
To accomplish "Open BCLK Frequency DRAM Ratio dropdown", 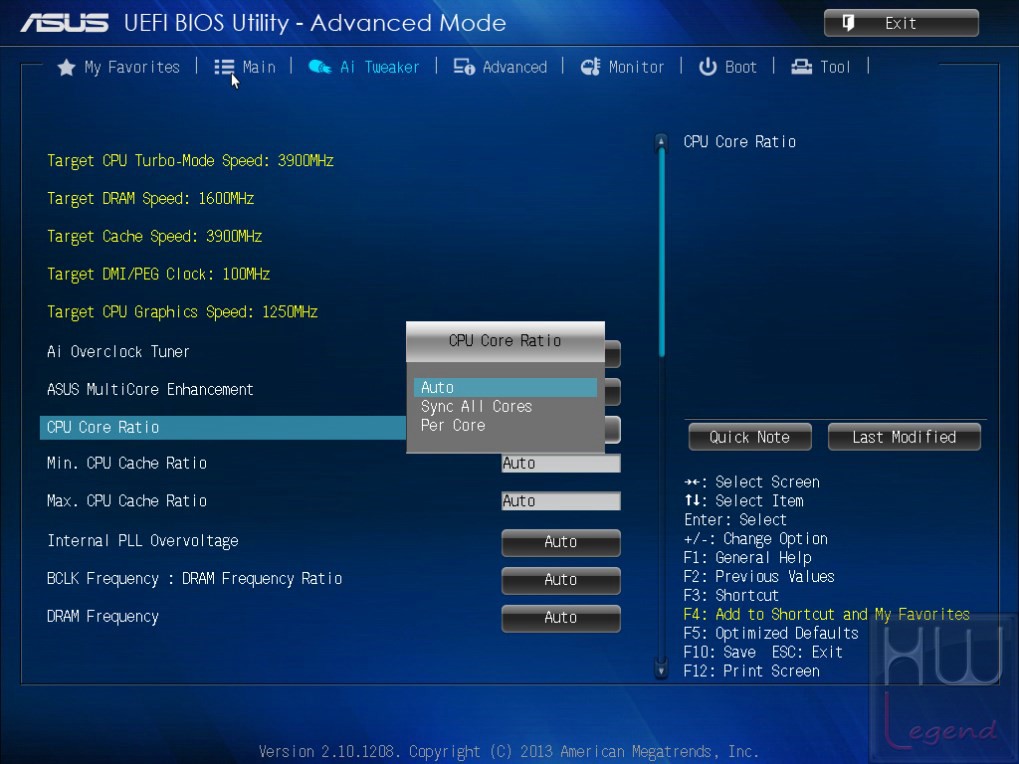I will [561, 580].
